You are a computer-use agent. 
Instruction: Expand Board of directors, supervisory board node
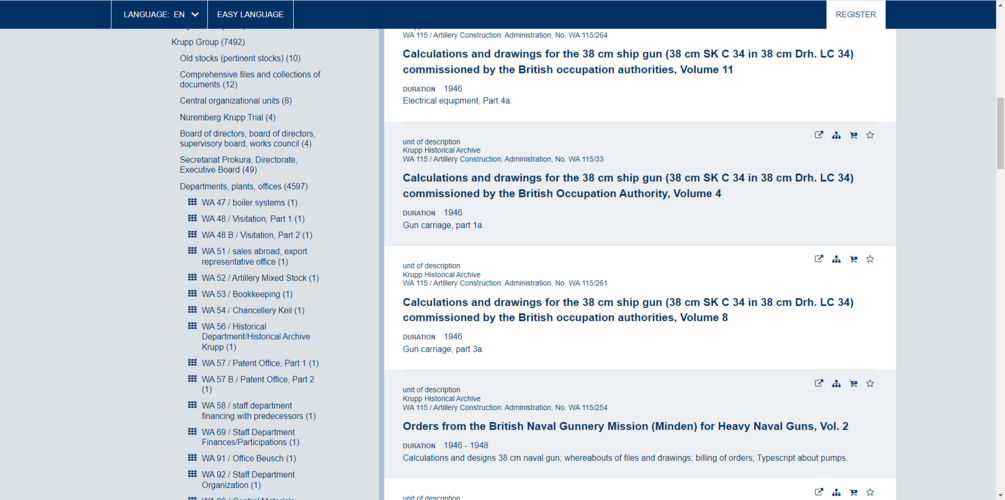pos(247,138)
